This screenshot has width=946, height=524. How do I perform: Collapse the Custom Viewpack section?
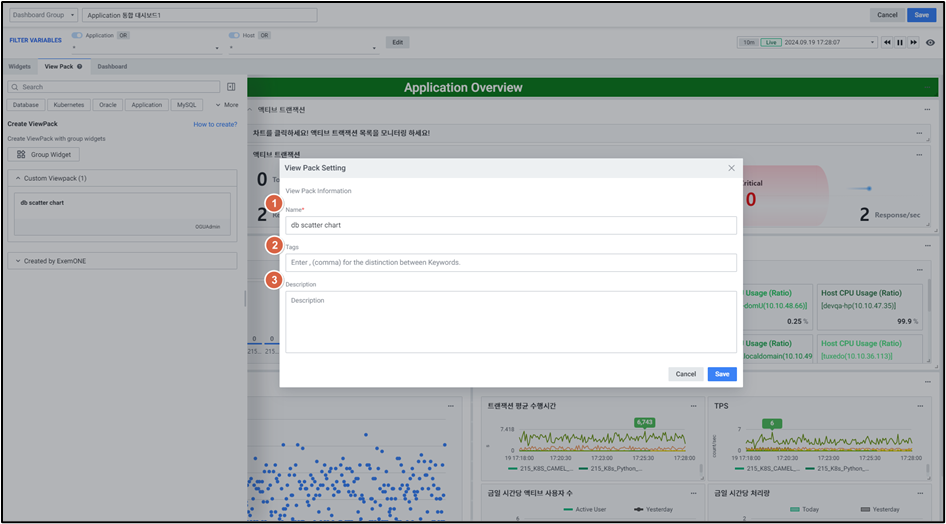[16, 178]
